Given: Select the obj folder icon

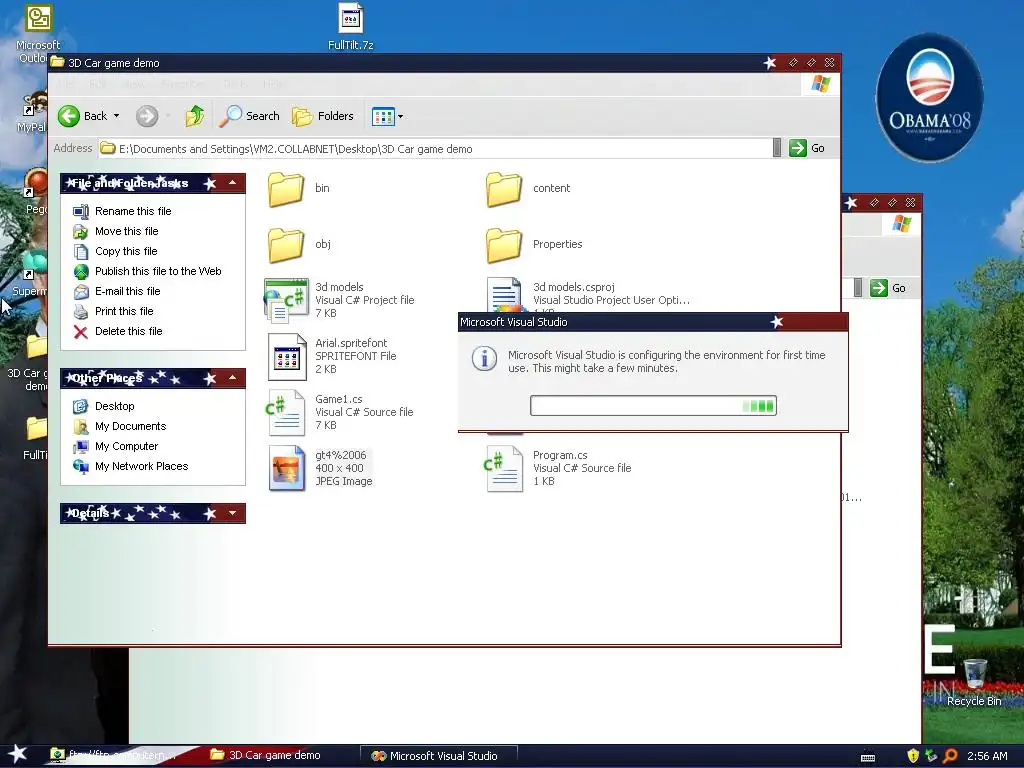Looking at the screenshot, I should point(286,245).
